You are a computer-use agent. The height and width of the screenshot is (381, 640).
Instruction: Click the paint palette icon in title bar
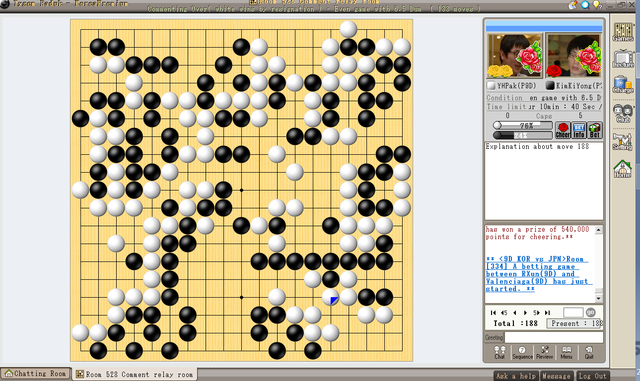click(573, 4)
